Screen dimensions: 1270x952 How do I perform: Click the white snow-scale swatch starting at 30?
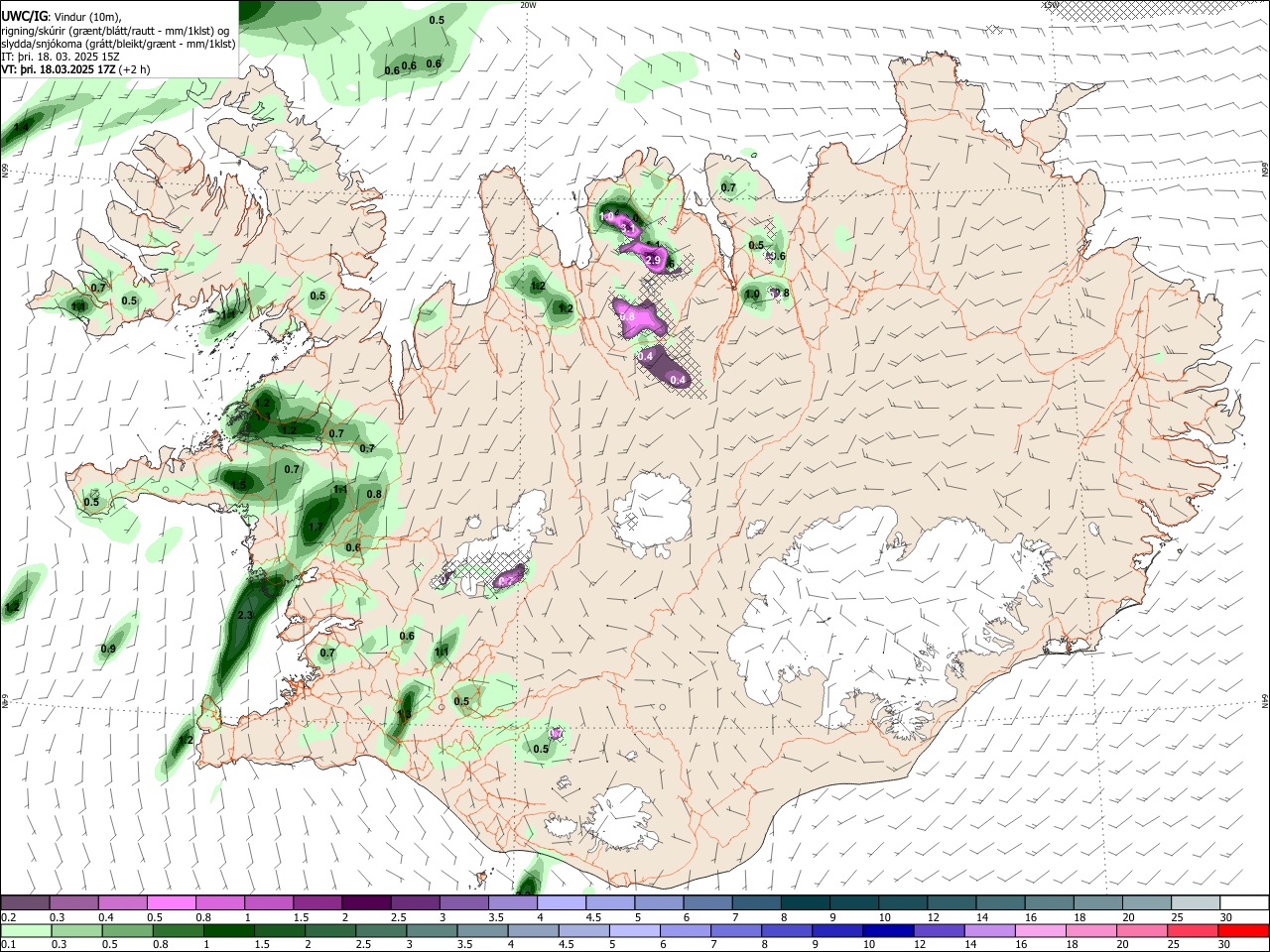pos(1243,903)
